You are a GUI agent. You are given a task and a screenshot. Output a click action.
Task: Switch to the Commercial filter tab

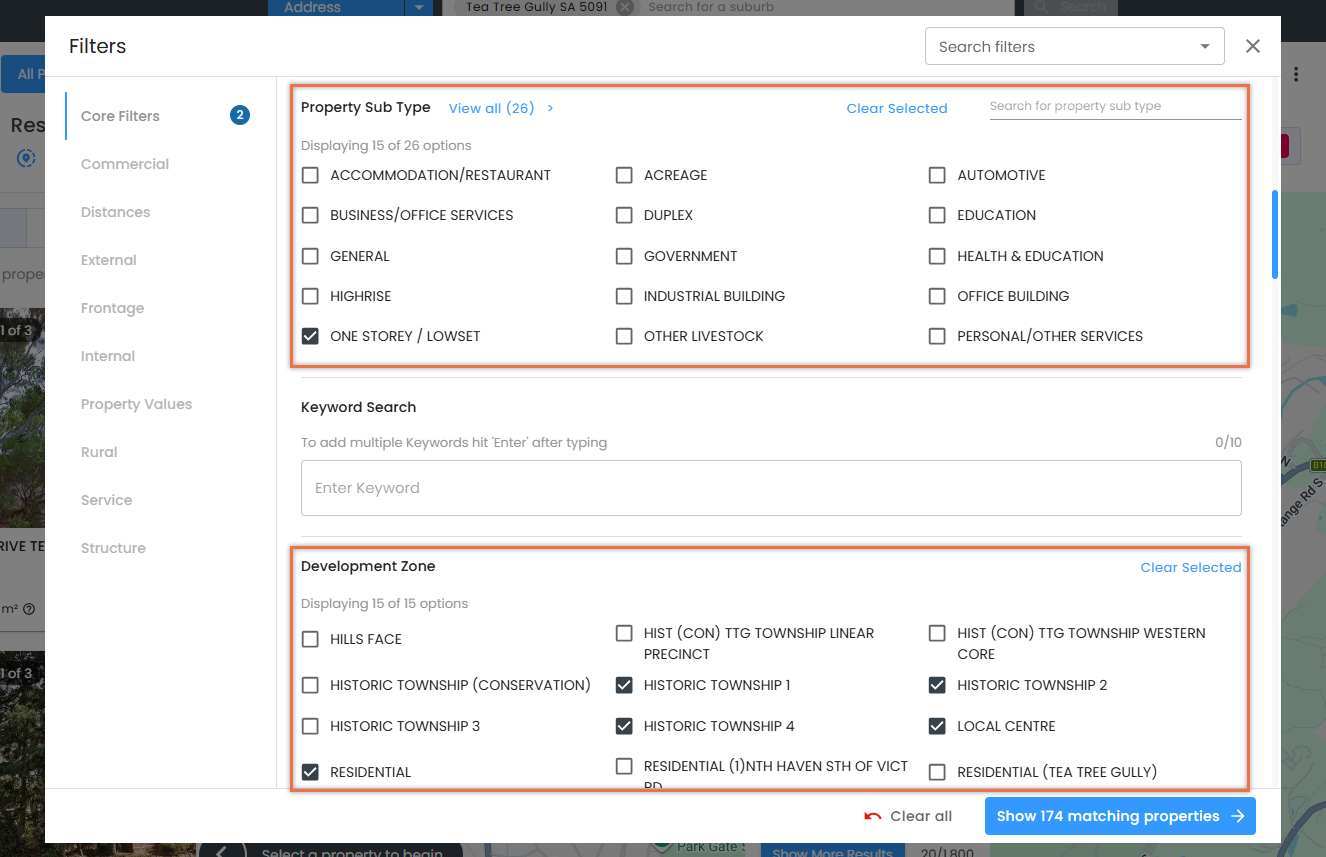[x=125, y=164]
